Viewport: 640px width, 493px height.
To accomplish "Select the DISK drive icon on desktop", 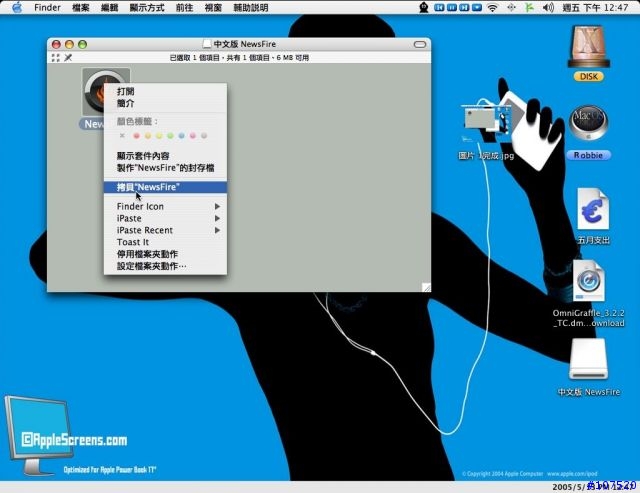I will 589,47.
